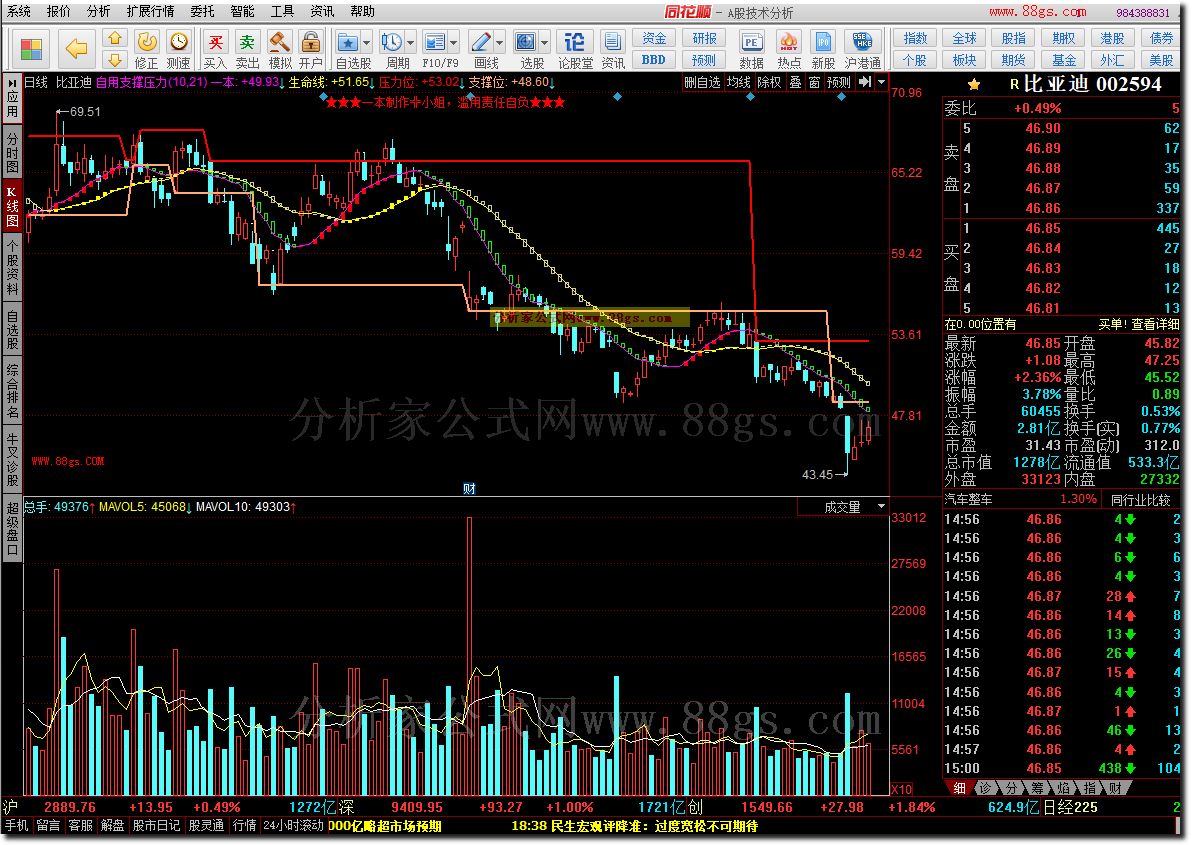This screenshot has height=845, width=1192.
Task: Click the BBD toolbar button
Action: pyautogui.click(x=654, y=59)
